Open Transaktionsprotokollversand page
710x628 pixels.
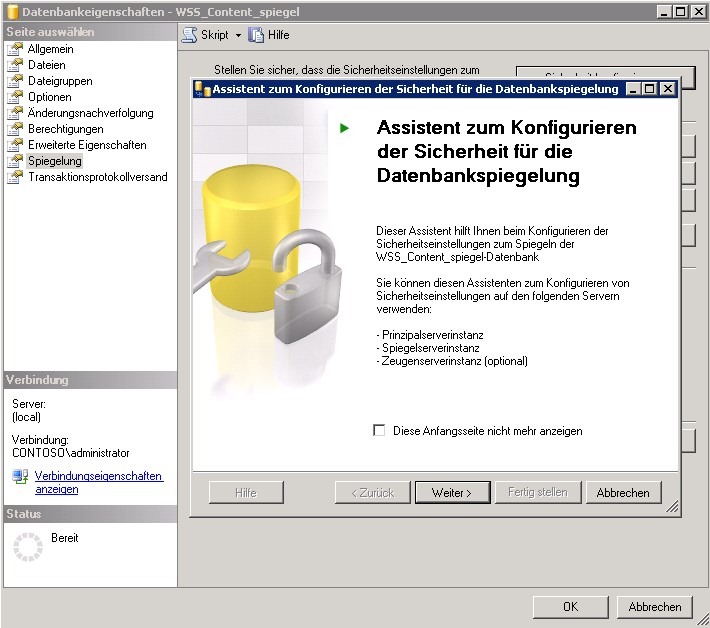pos(97,177)
